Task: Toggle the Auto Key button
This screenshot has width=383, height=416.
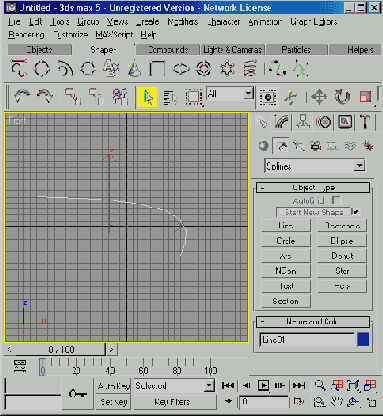Action: (114, 386)
